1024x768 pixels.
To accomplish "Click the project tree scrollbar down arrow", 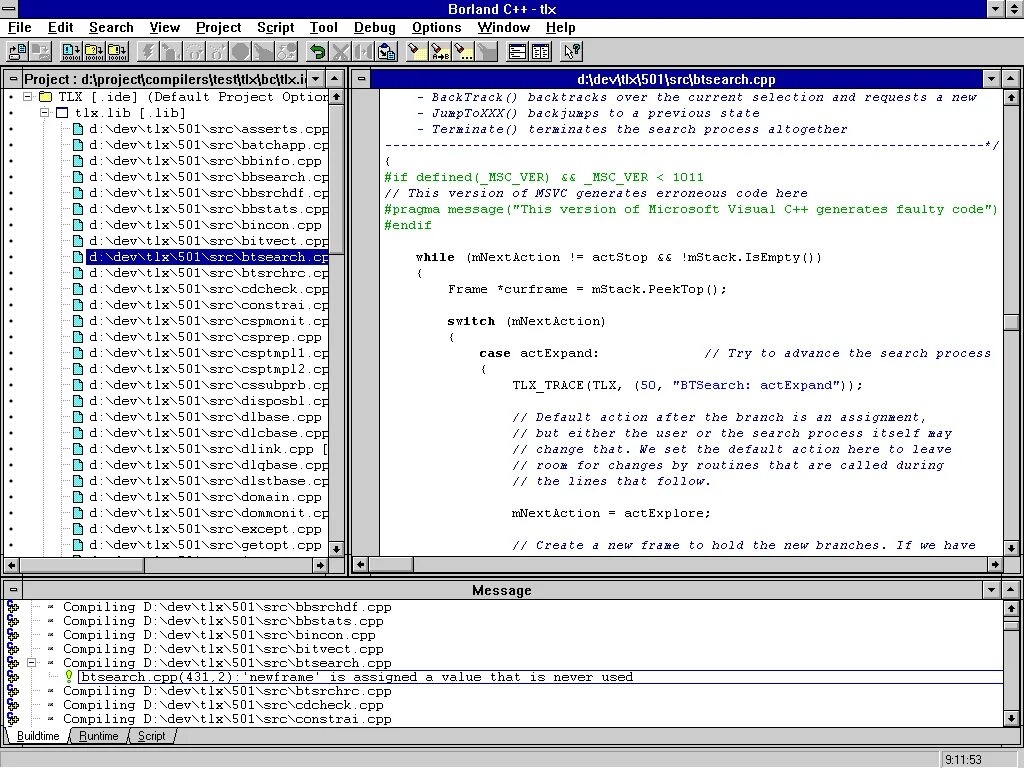I will (x=336, y=549).
